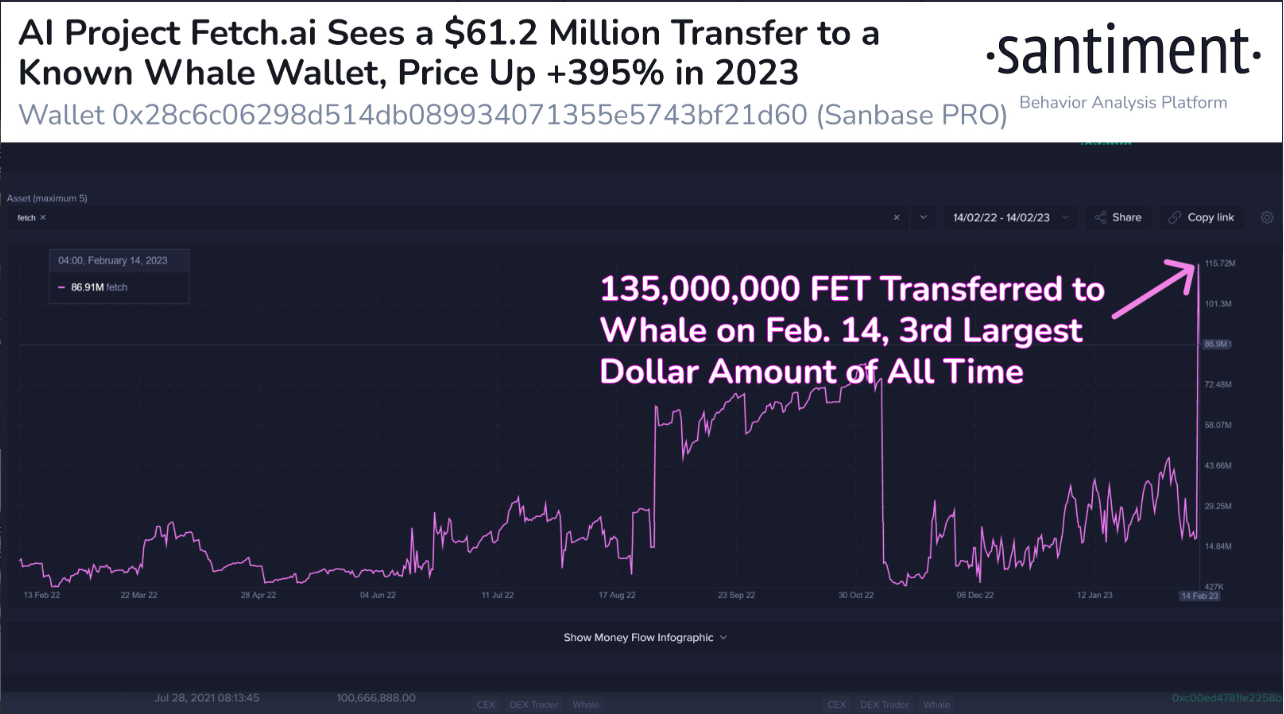This screenshot has height=714, width=1284.
Task: Open the asset selector dropdown arrow
Action: click(x=922, y=217)
